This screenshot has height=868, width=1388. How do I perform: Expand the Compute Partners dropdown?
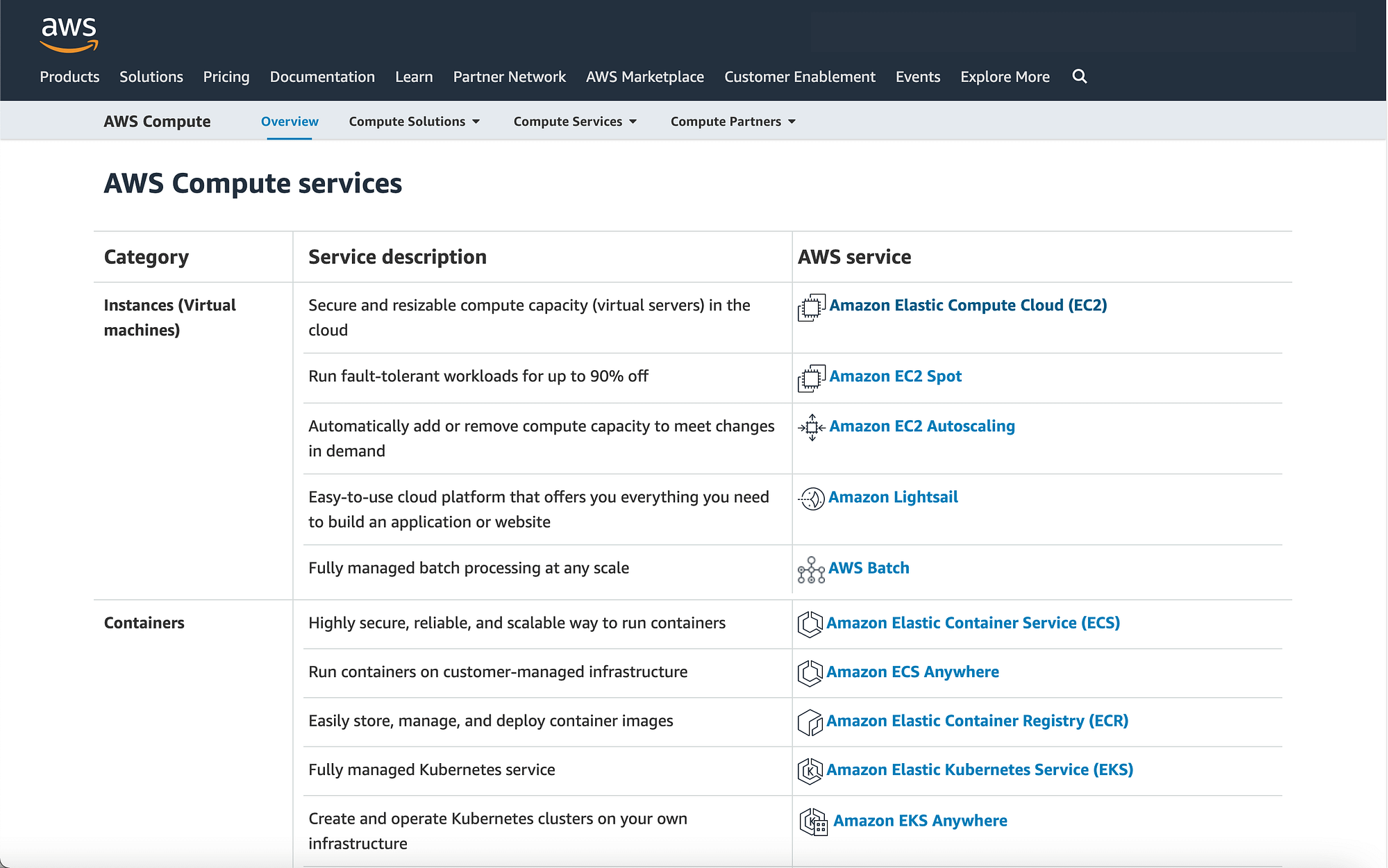point(733,122)
